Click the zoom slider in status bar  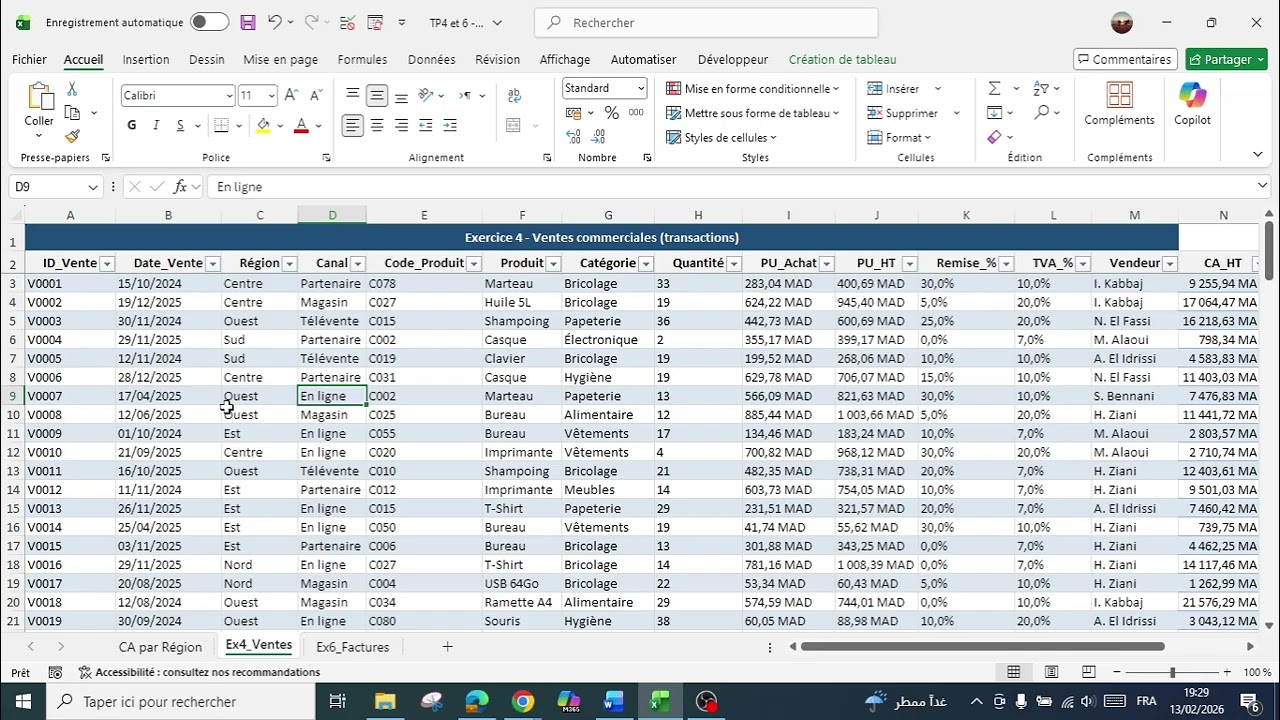pos(1172,672)
